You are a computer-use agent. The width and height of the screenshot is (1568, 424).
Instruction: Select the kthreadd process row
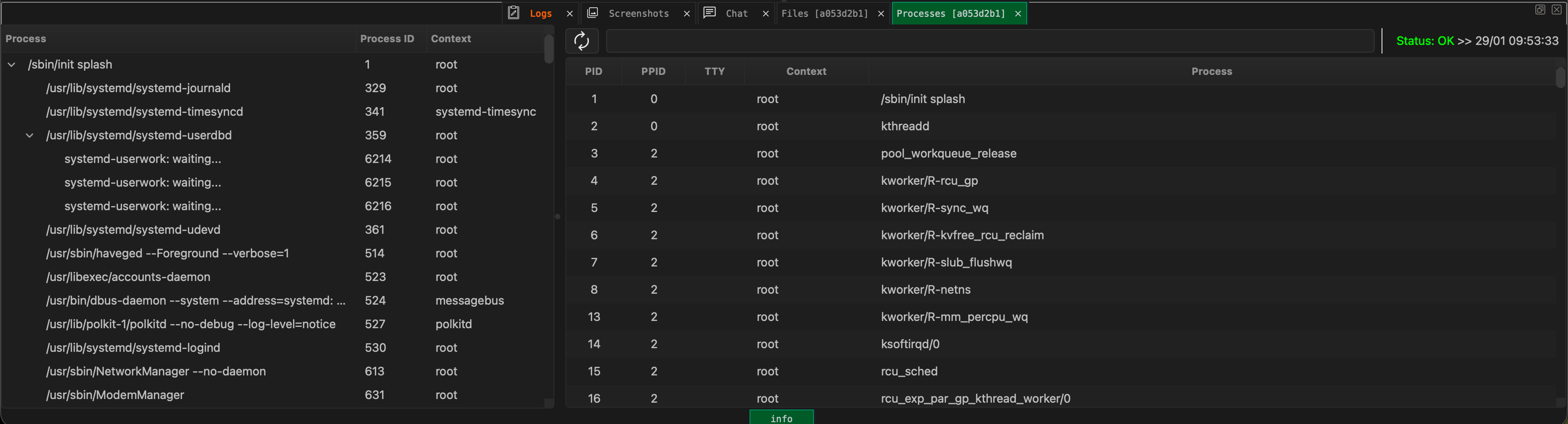[x=905, y=126]
